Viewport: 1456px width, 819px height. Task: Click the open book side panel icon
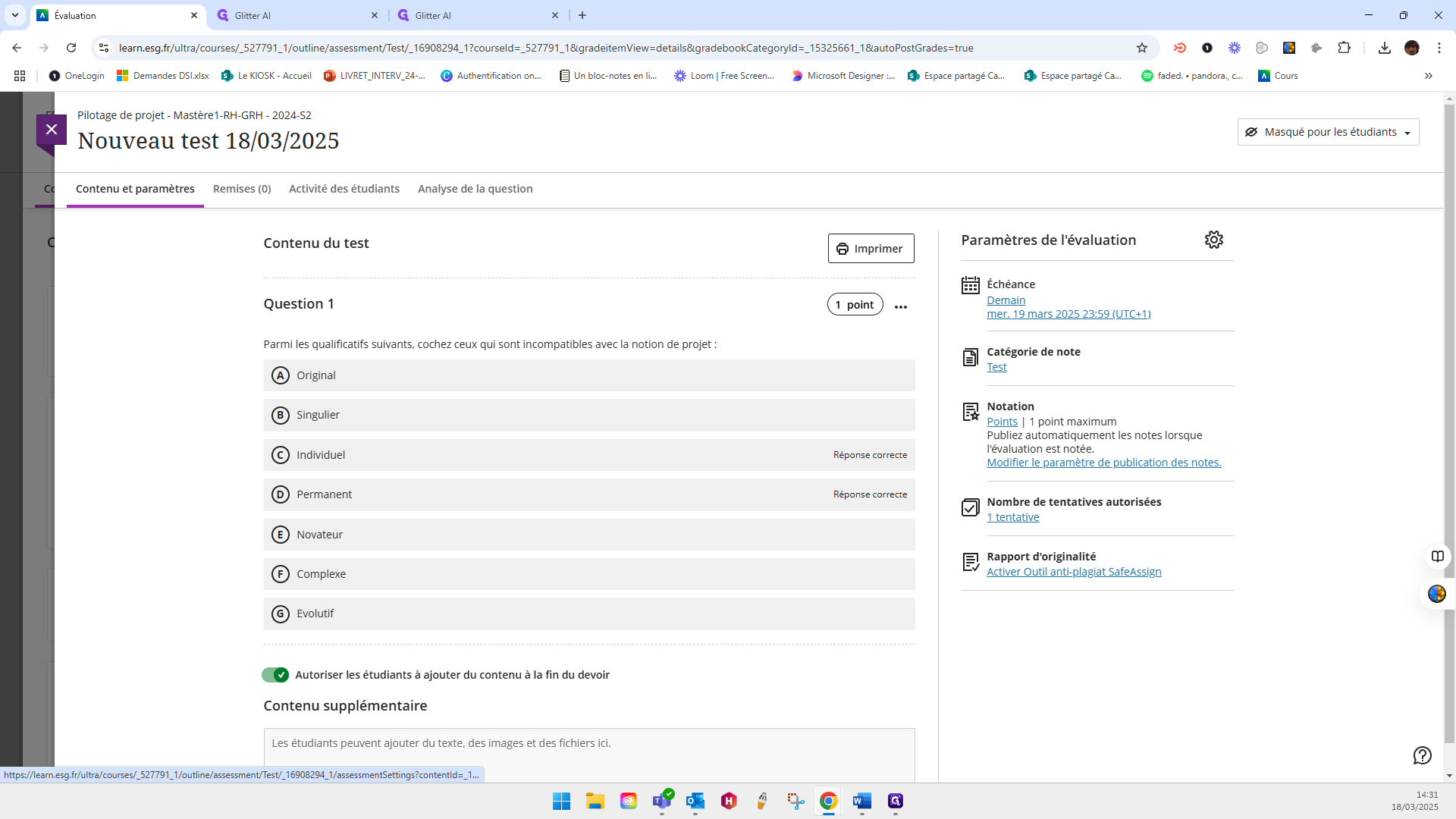[1437, 557]
